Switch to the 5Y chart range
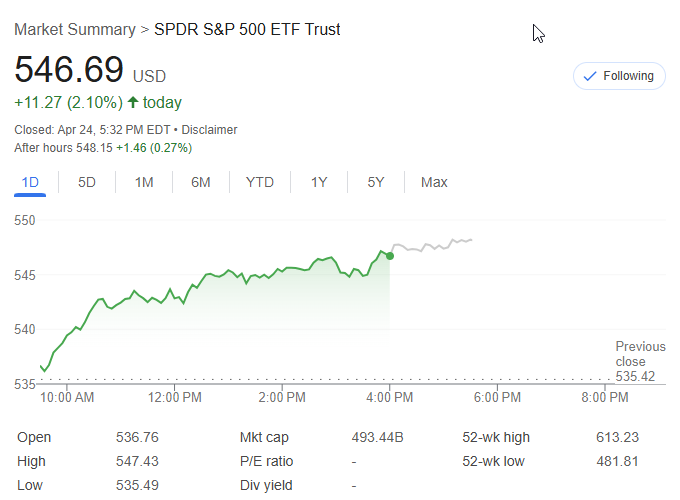 pos(376,182)
